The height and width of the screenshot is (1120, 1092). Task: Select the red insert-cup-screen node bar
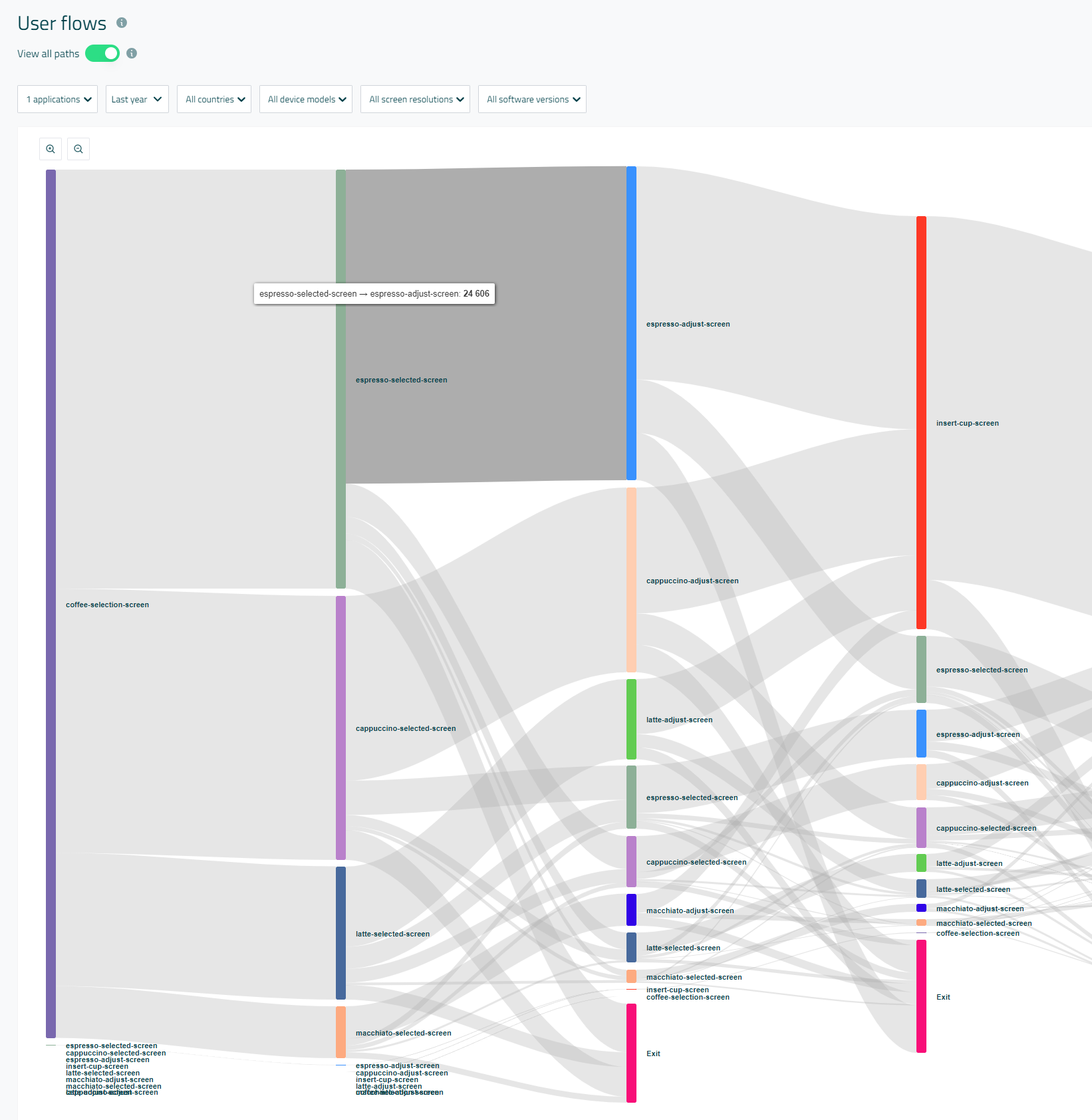[x=921, y=422]
